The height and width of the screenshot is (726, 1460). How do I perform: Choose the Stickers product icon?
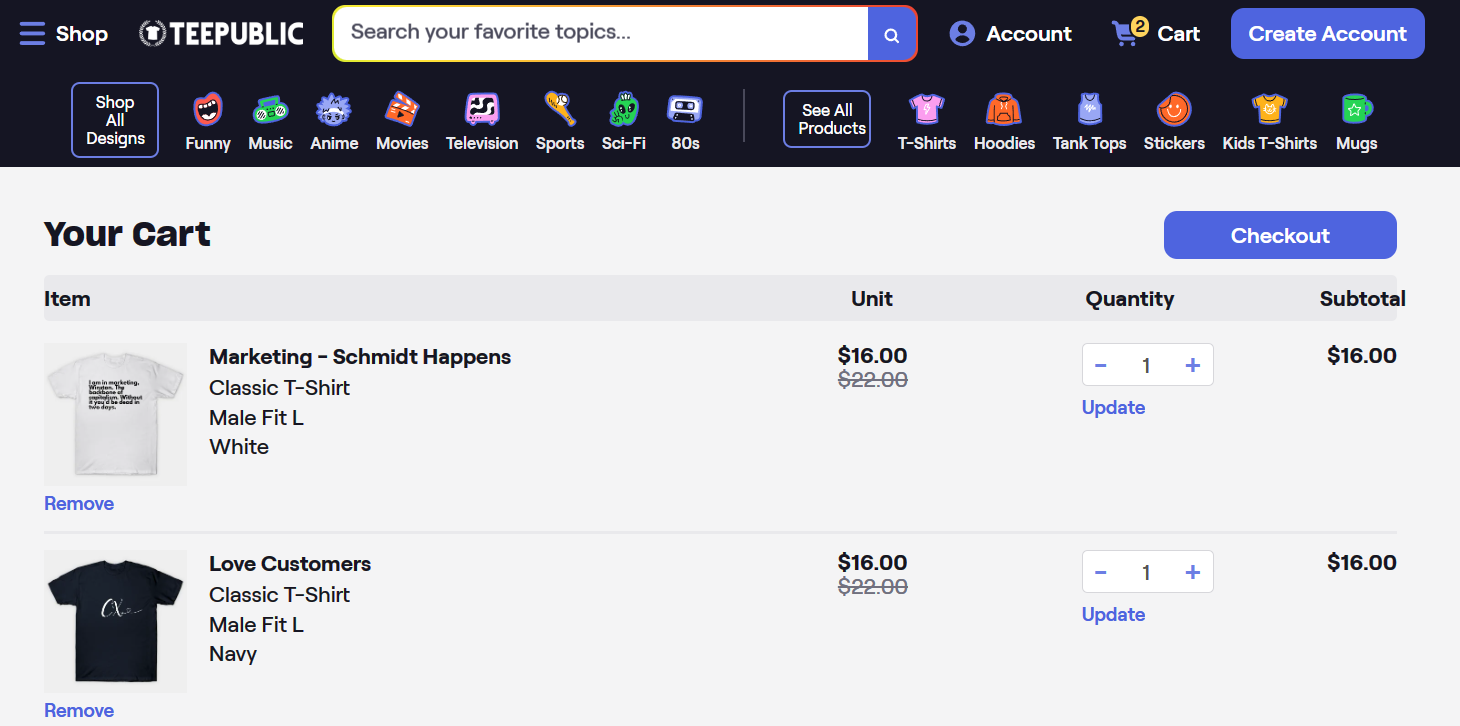pyautogui.click(x=1174, y=109)
